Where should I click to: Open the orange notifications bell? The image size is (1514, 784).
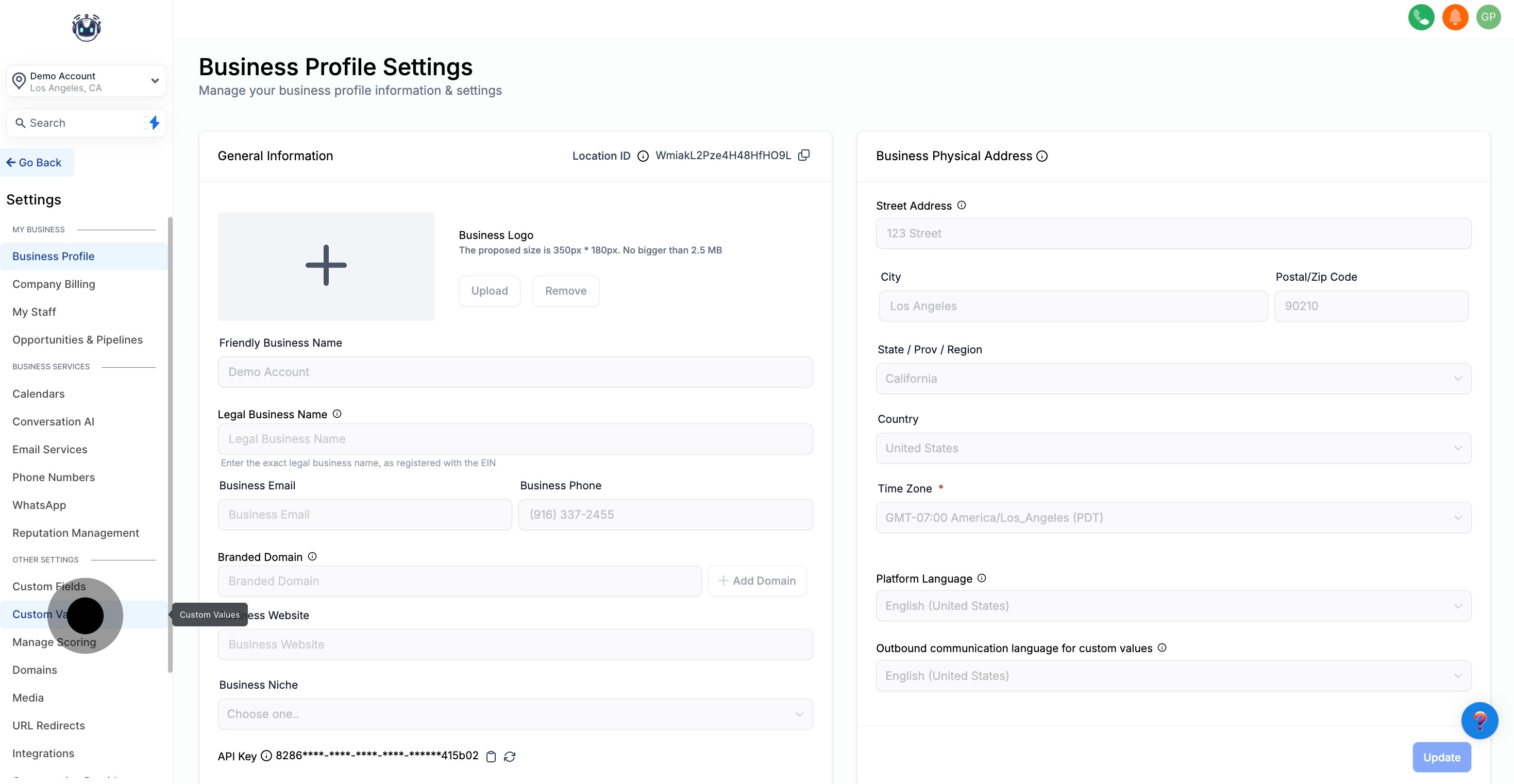point(1455,17)
